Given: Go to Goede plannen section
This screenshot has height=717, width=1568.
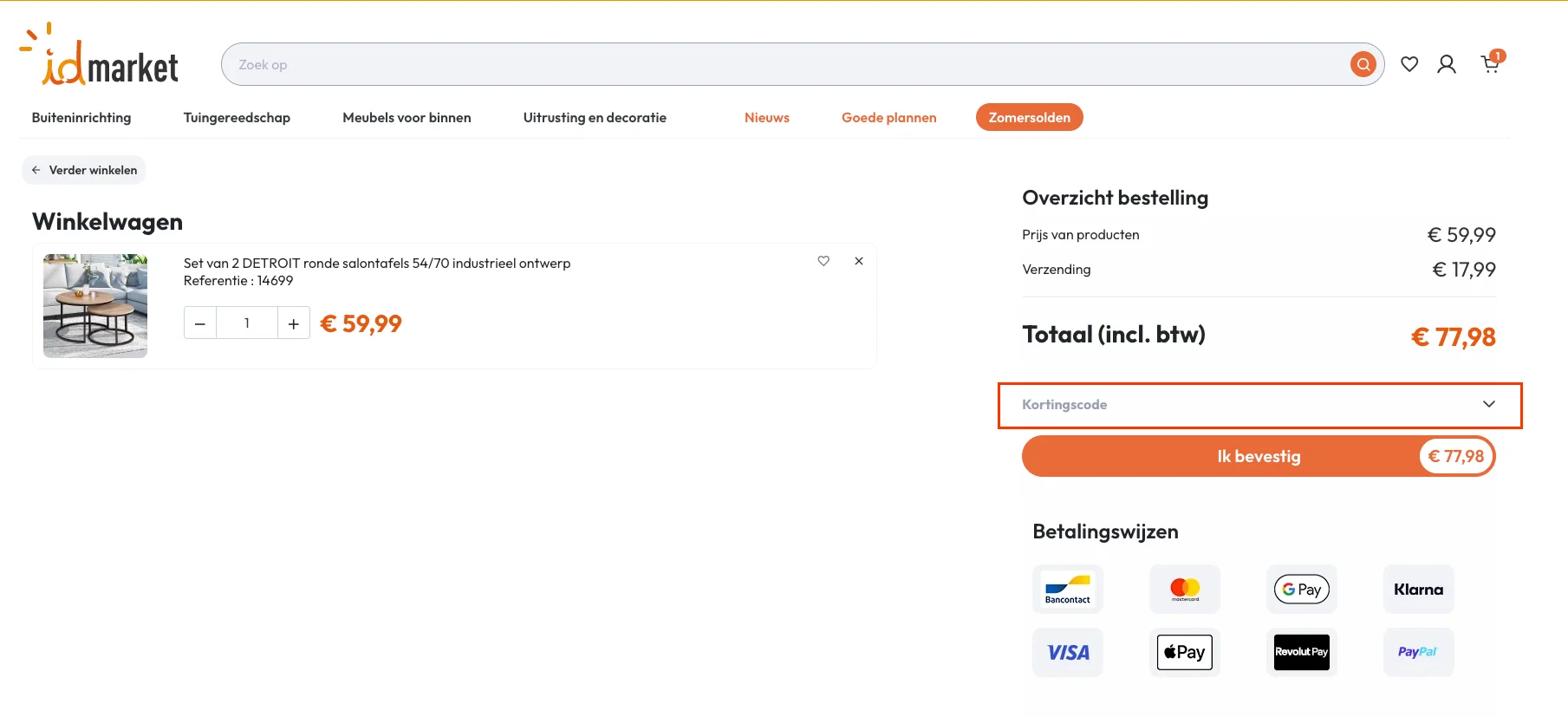Looking at the screenshot, I should [x=889, y=118].
